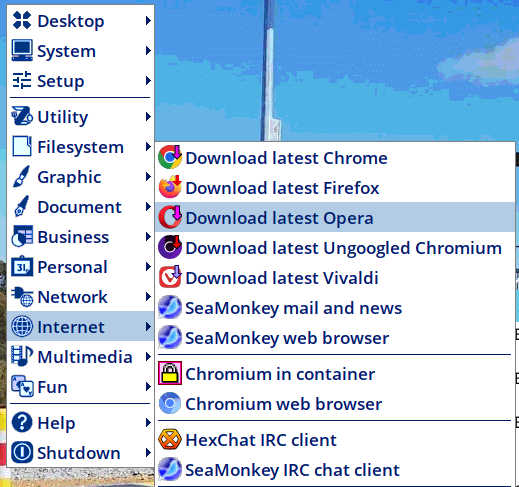Screen dimensions: 519x487
Task: Click the Ungoogled Chromium icon
Action: click(x=170, y=247)
